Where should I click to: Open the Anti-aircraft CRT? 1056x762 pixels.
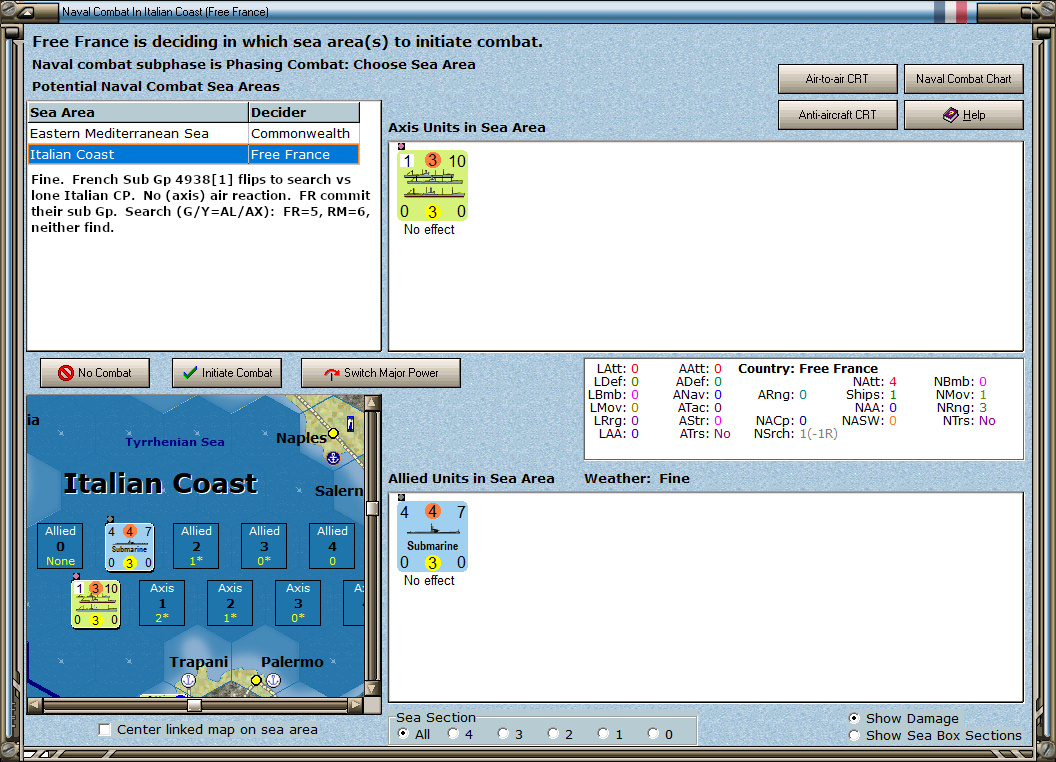(x=838, y=115)
